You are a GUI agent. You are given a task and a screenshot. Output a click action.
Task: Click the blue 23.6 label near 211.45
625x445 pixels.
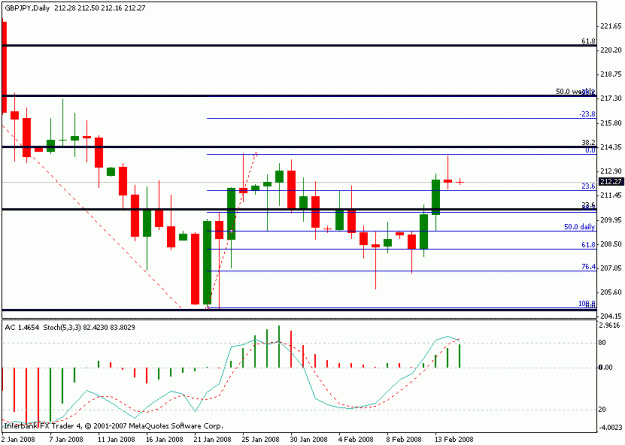tap(588, 186)
